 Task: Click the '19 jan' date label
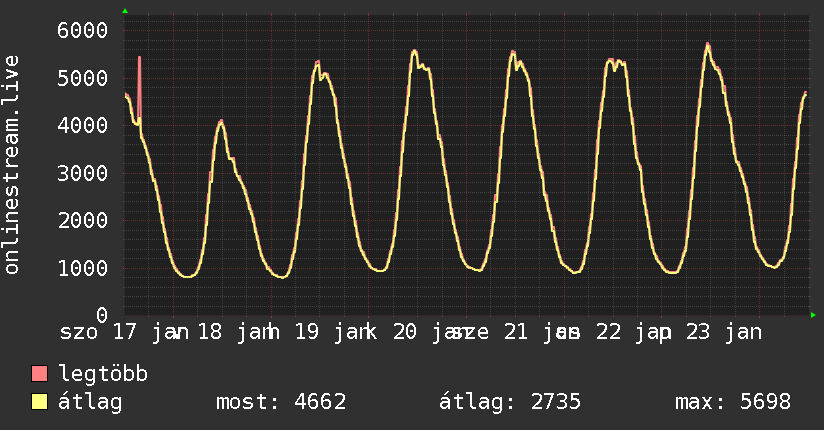(335, 332)
